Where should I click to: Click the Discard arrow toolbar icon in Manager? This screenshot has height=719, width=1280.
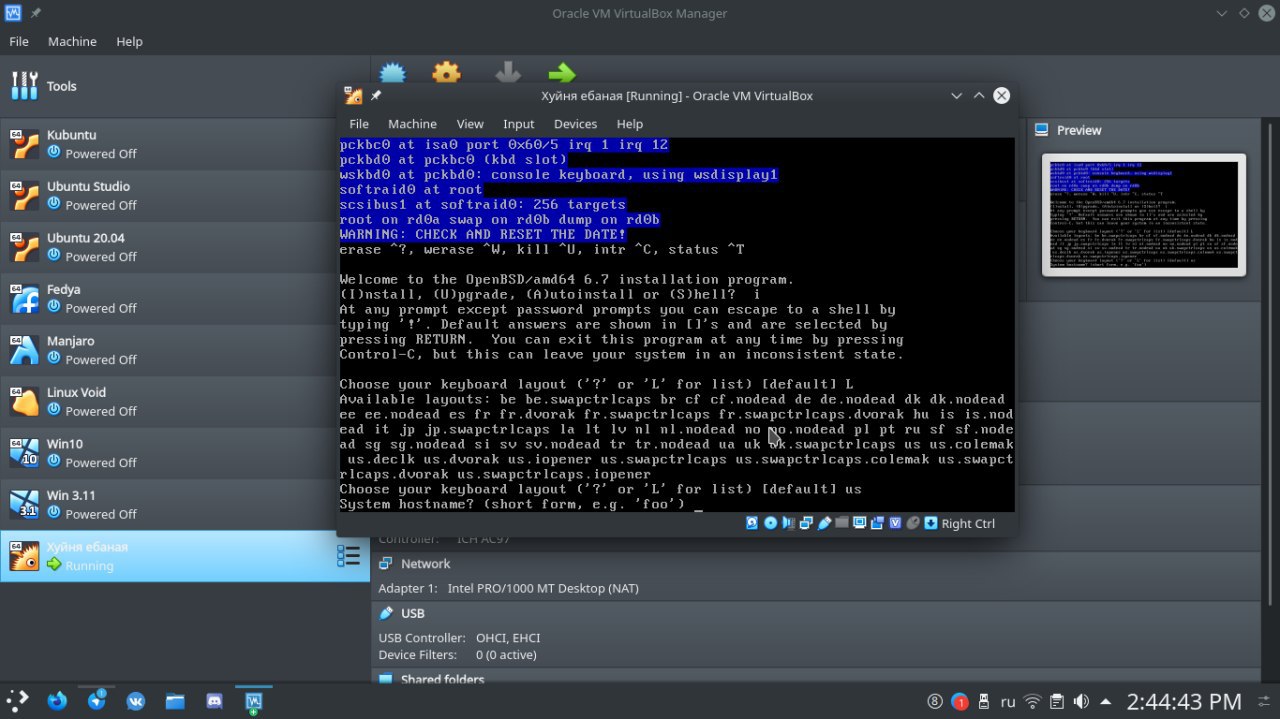point(508,73)
